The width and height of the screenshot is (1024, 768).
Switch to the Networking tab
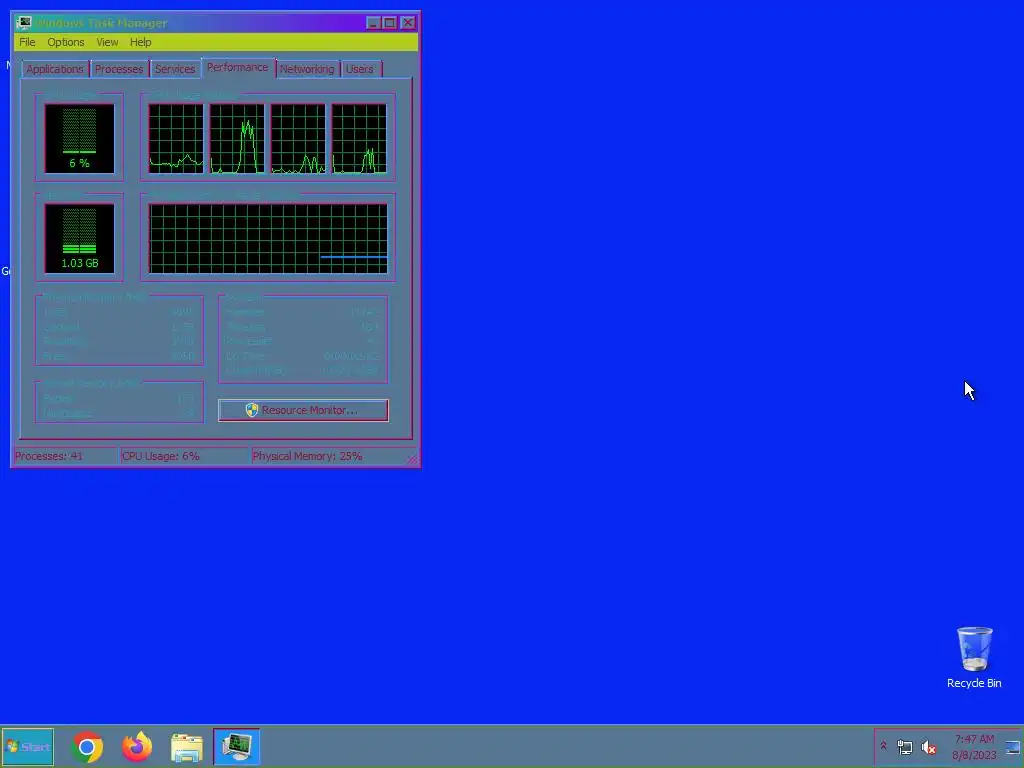[307, 69]
